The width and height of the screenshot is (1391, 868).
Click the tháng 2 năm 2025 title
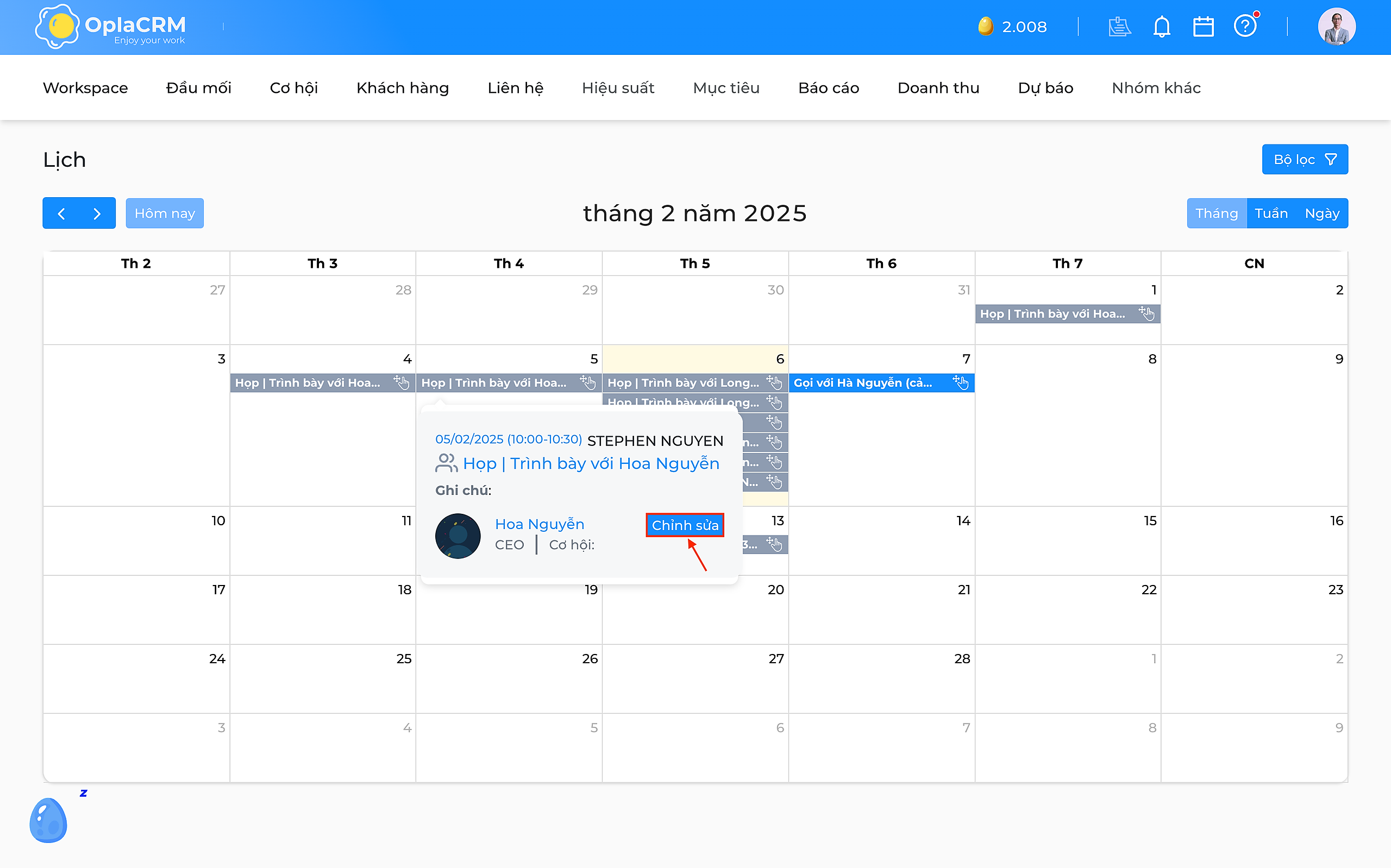pos(694,213)
